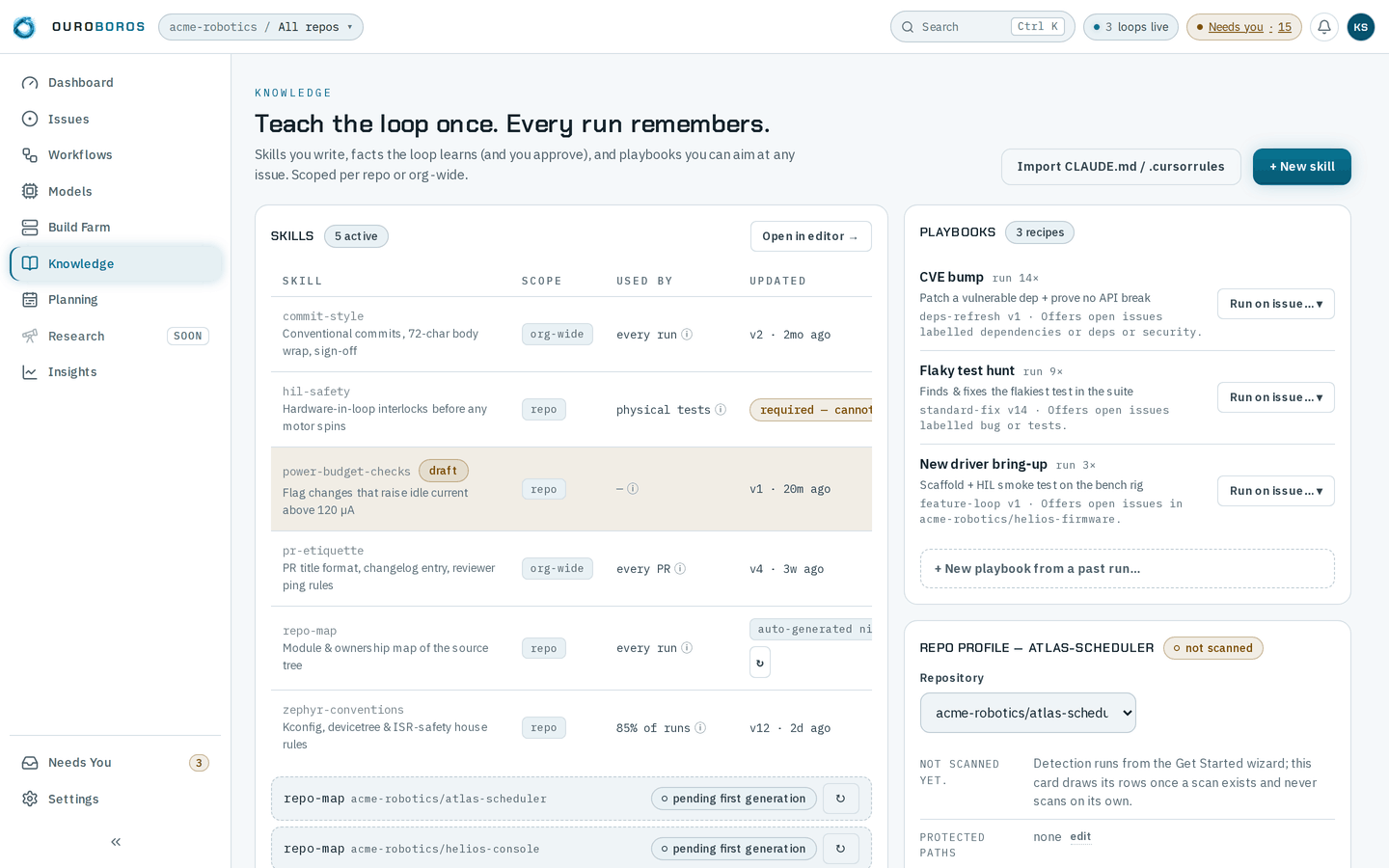Show info for commit-style 'every run'
Viewport: 1389px width, 868px height.
687,335
